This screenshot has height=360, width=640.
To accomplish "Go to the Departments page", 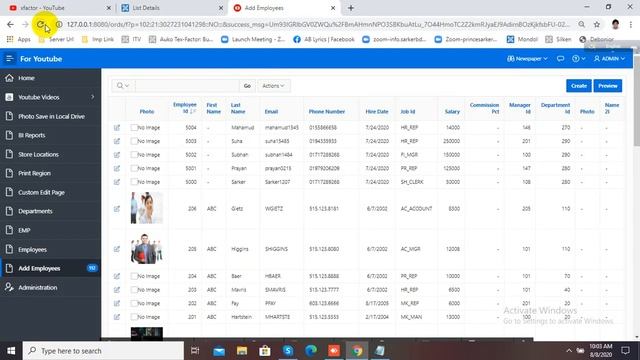I will (35, 211).
